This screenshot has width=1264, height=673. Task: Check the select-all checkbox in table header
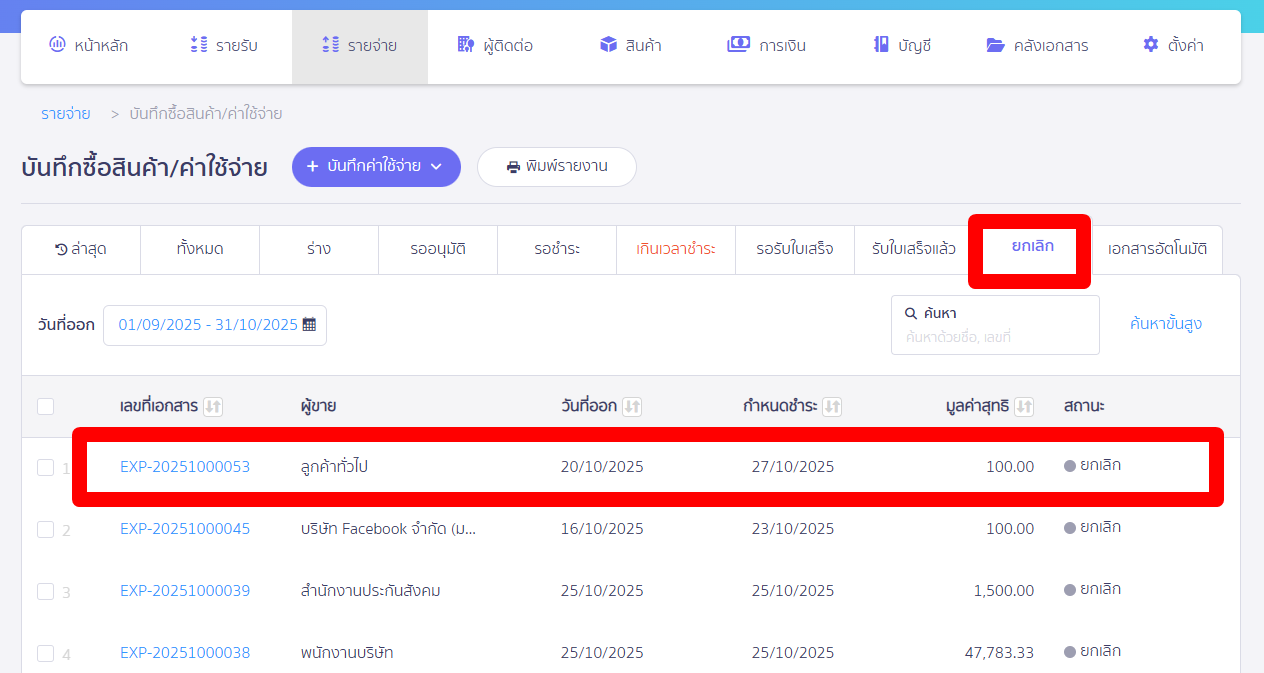(x=45, y=405)
